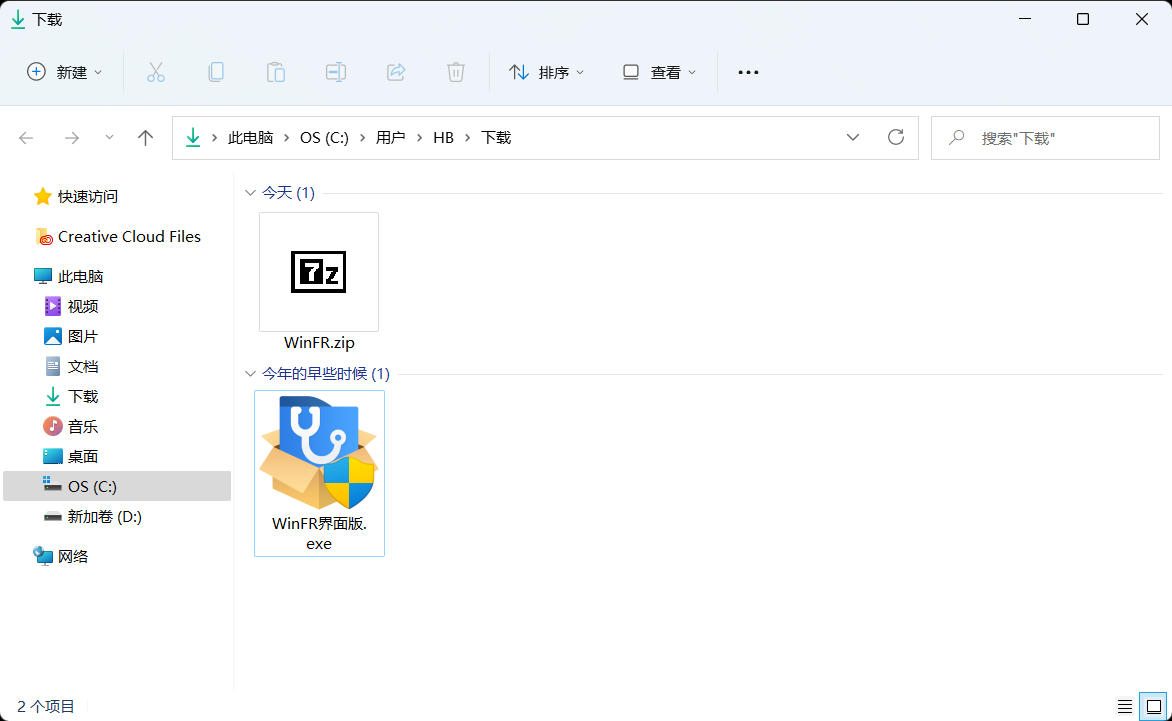The image size is (1172, 721).
Task: Collapse the 今天 (1) group
Action: [x=250, y=193]
